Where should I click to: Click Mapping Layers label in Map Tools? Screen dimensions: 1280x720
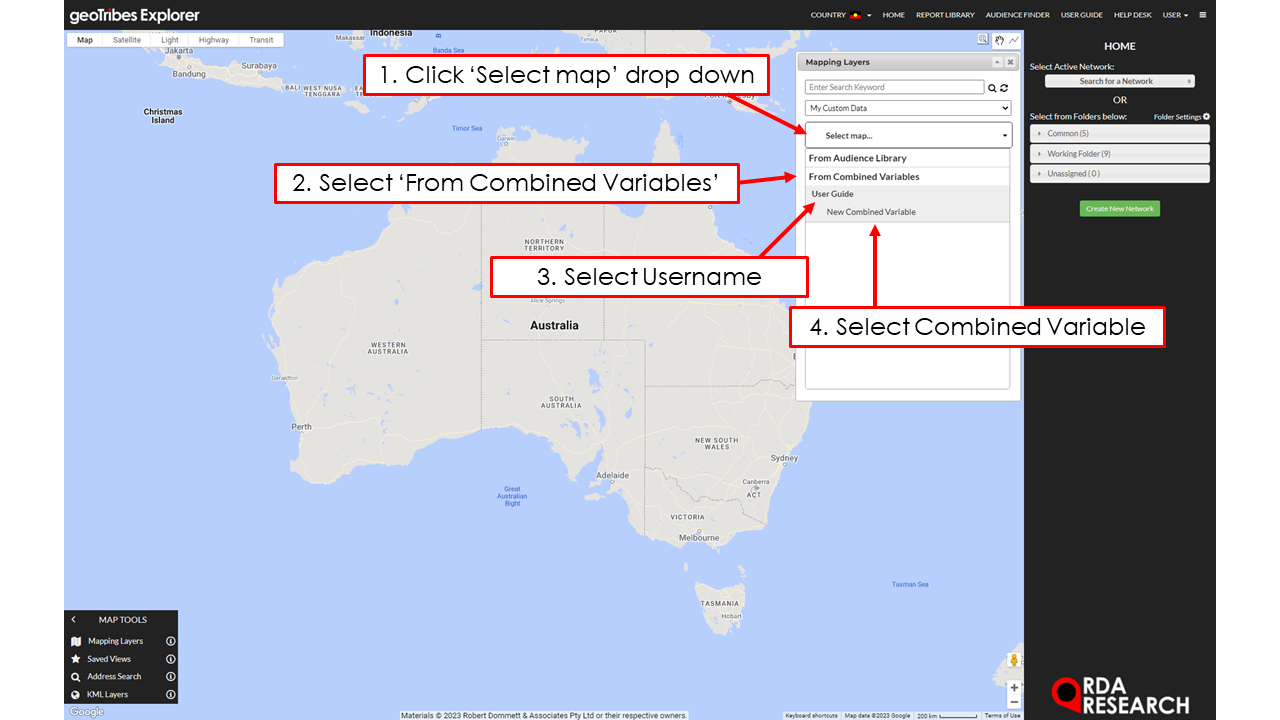pos(116,641)
